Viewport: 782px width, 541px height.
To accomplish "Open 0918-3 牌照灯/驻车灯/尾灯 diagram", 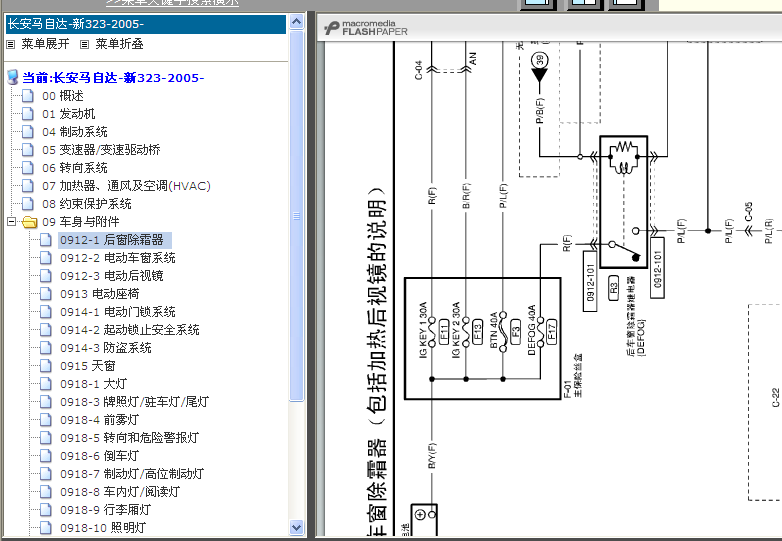I will coord(135,401).
